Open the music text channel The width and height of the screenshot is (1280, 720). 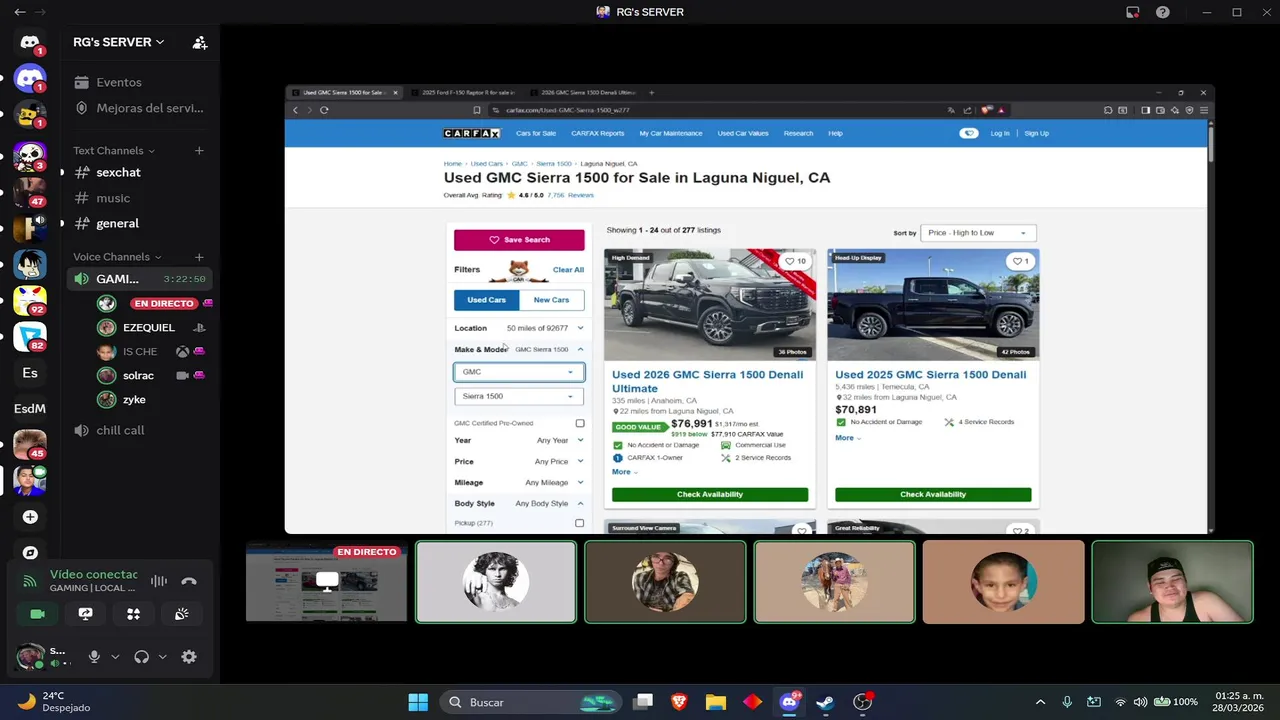pyautogui.click(x=140, y=198)
